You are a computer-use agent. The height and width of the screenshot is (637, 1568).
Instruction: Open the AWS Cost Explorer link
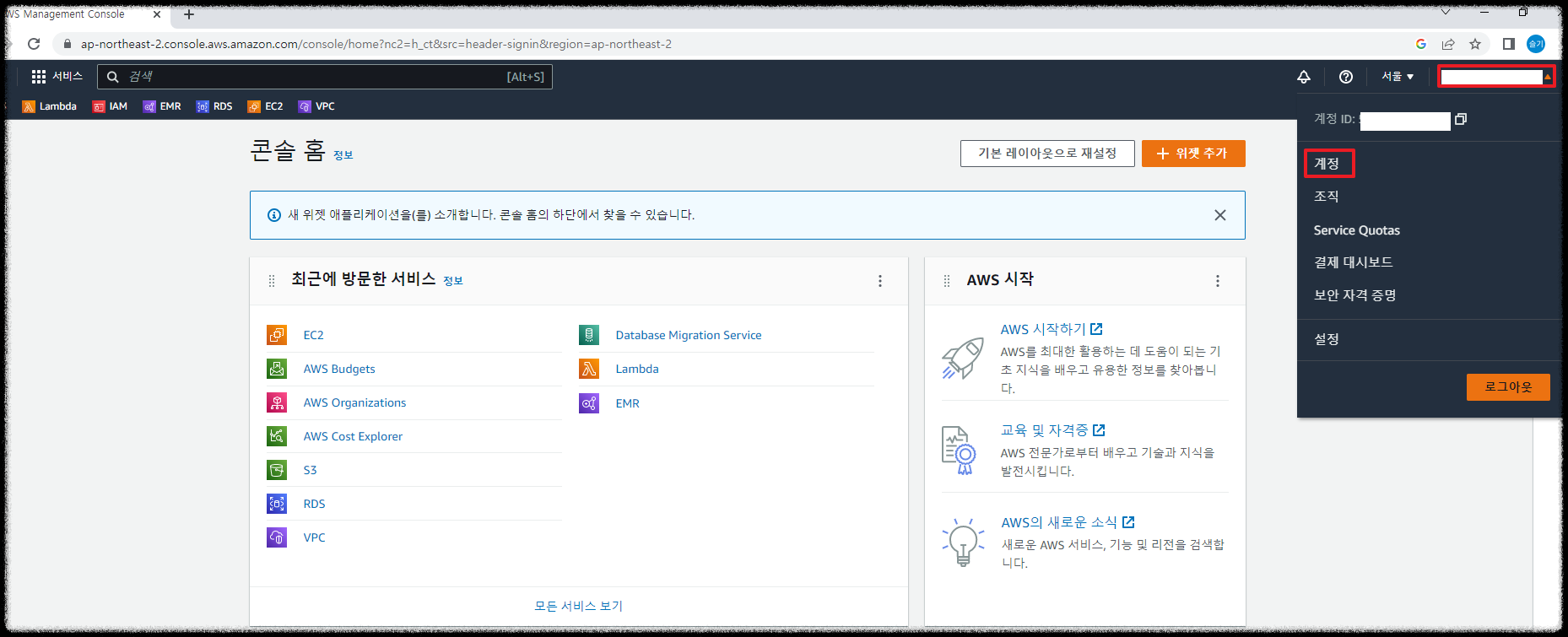click(353, 436)
